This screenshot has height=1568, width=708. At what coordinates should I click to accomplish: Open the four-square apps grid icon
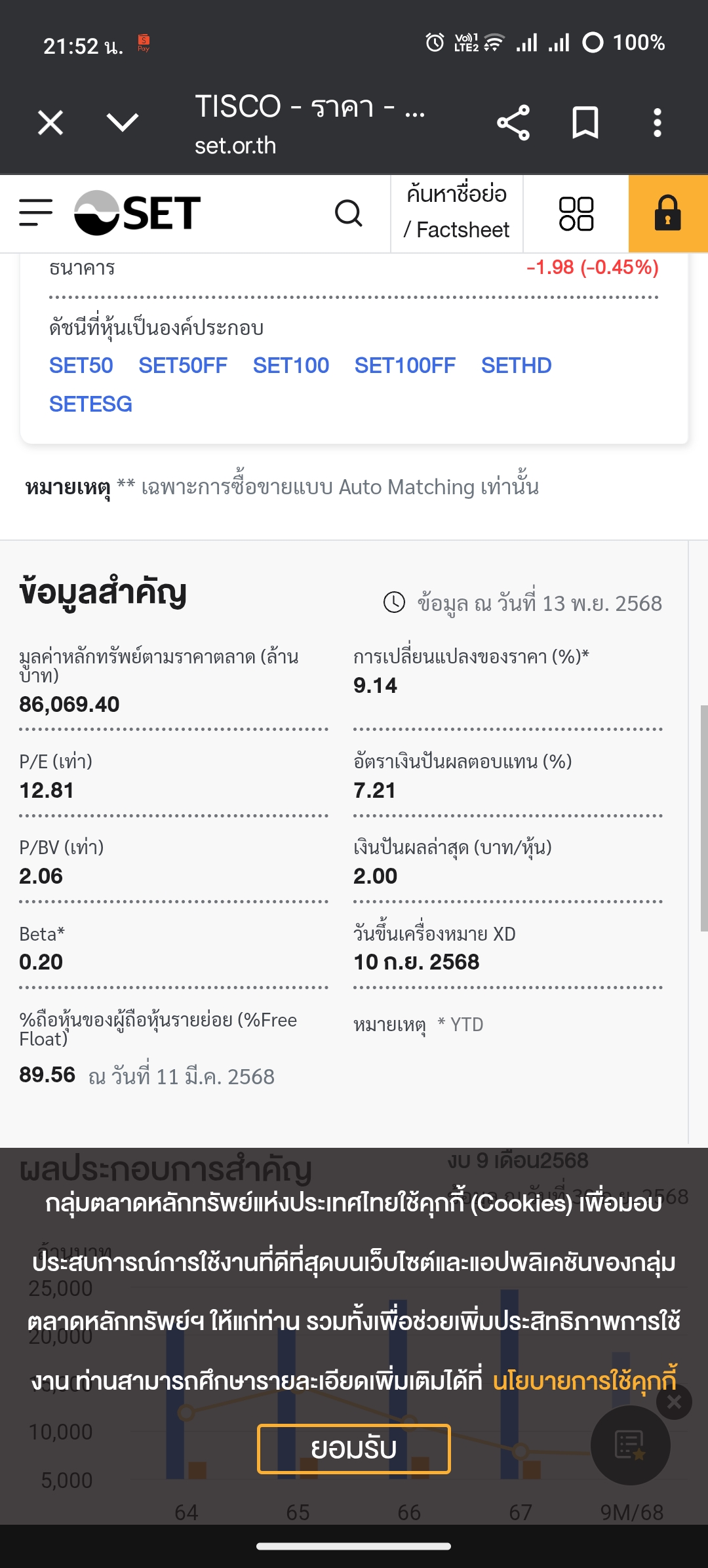pos(576,214)
